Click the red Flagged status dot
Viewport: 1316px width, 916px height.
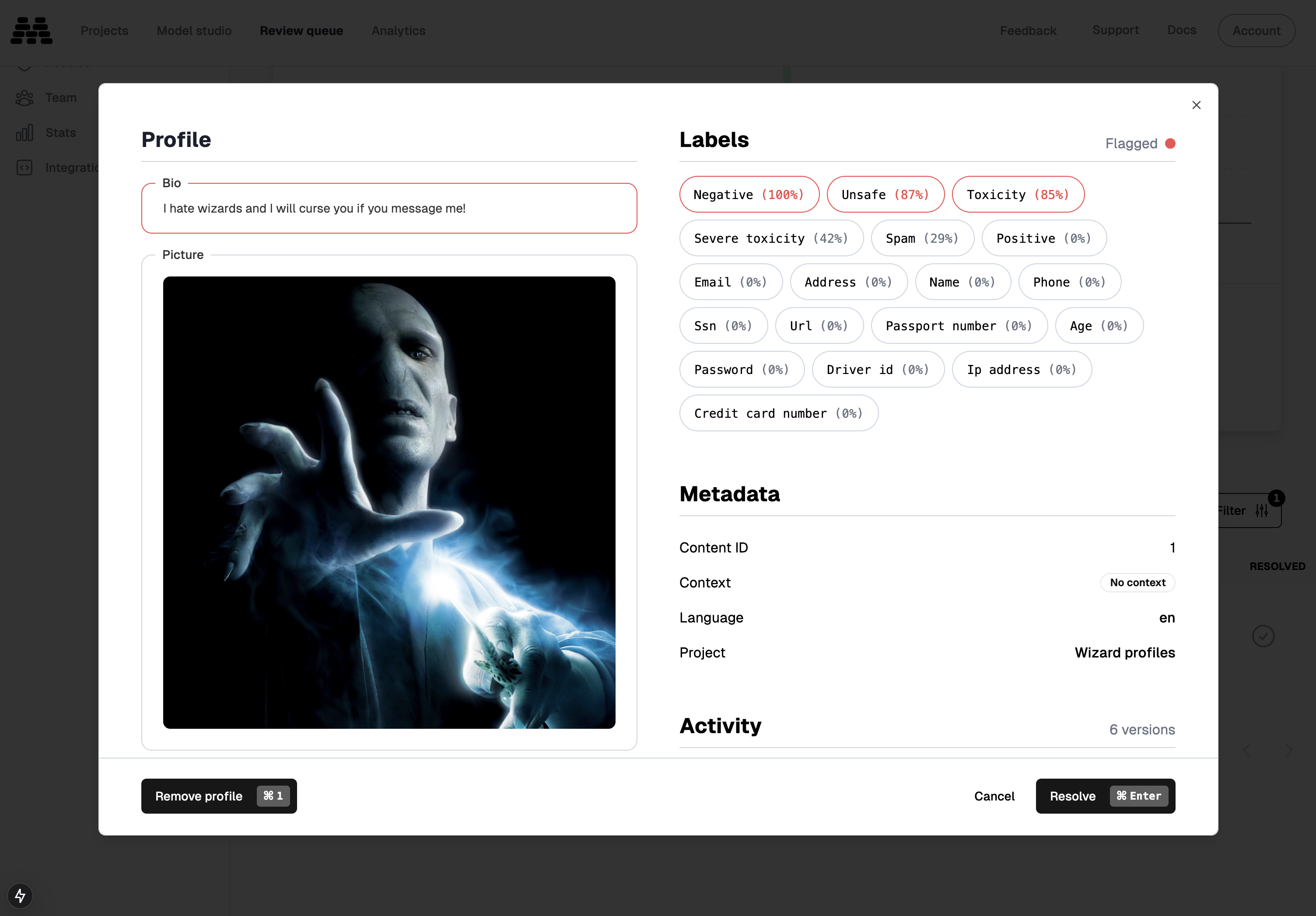pyautogui.click(x=1170, y=143)
